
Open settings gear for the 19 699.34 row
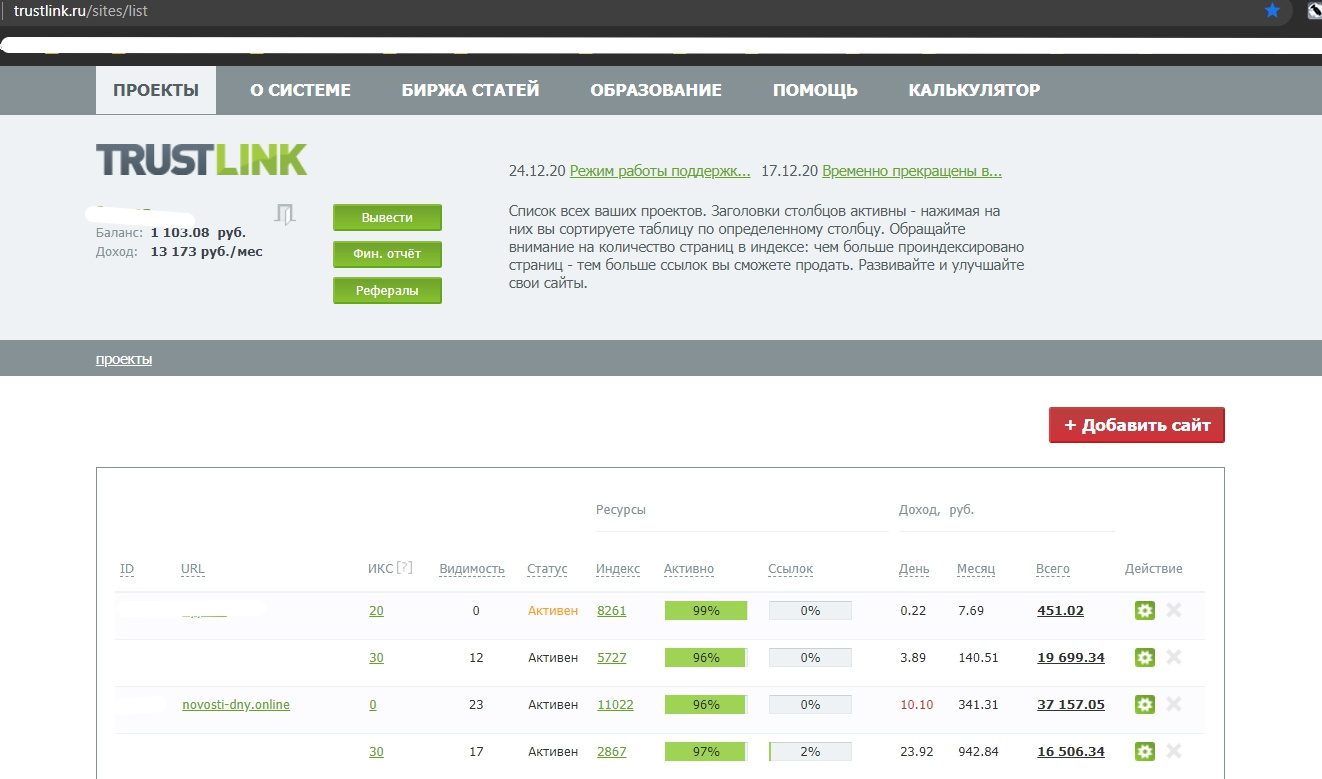click(x=1145, y=657)
